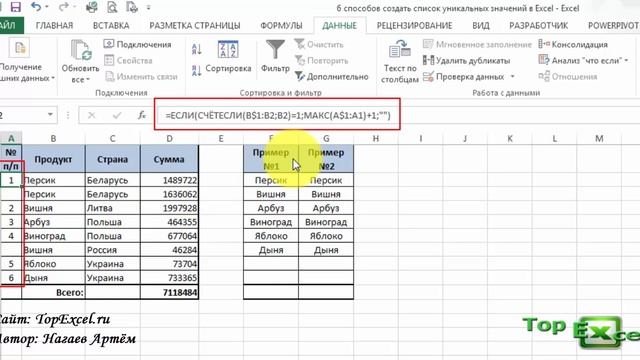The width and height of the screenshot is (640, 360).
Task: Select column H header
Action: (376, 139)
